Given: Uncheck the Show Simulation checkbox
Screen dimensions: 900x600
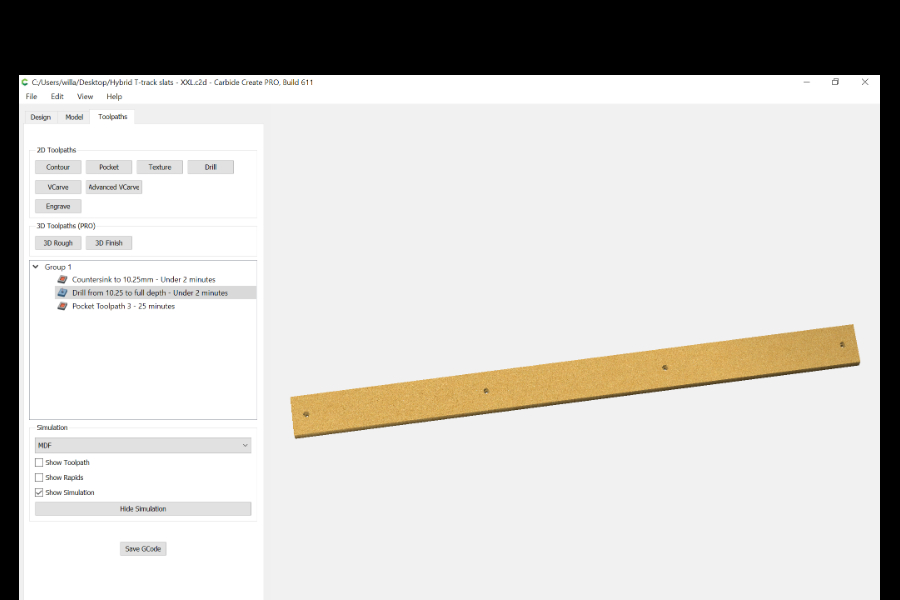Looking at the screenshot, I should point(39,493).
